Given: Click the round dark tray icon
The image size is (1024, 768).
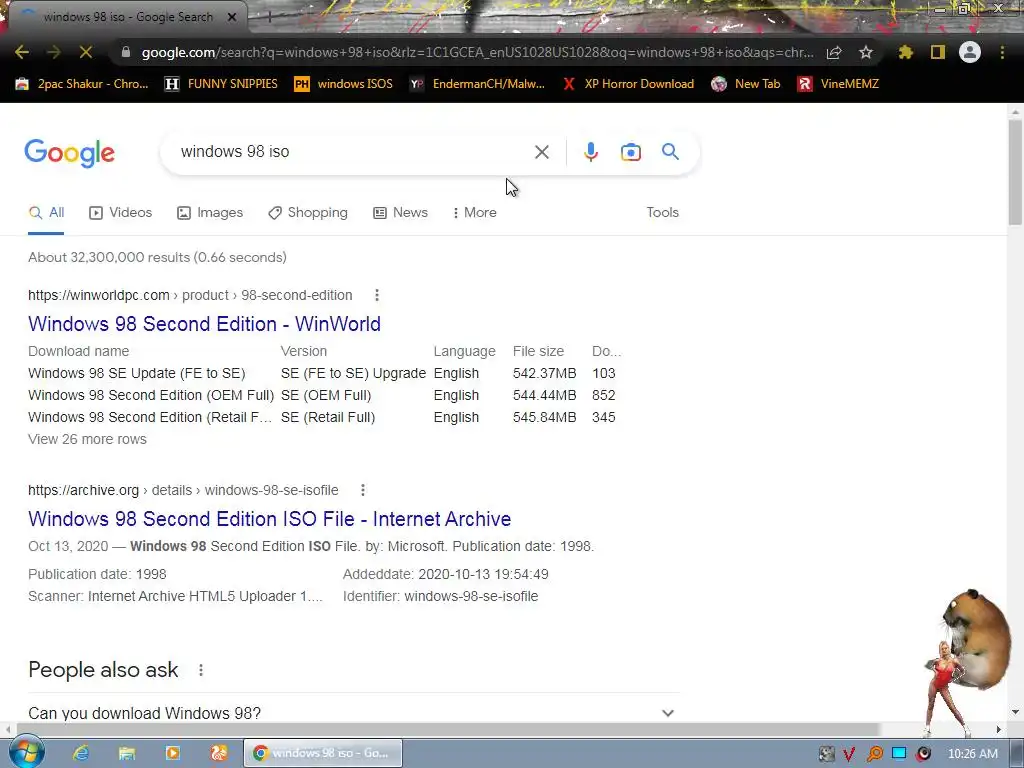Looking at the screenshot, I should (x=923, y=754).
